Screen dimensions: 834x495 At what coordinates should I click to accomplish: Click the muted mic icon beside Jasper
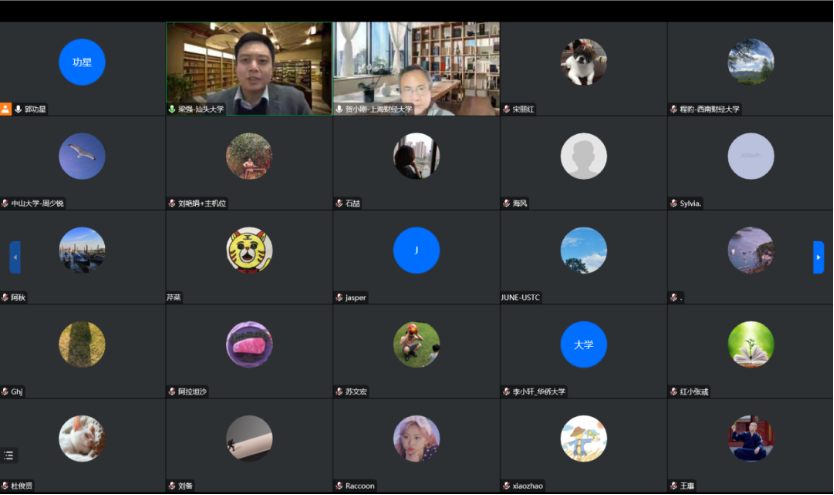click(x=339, y=298)
